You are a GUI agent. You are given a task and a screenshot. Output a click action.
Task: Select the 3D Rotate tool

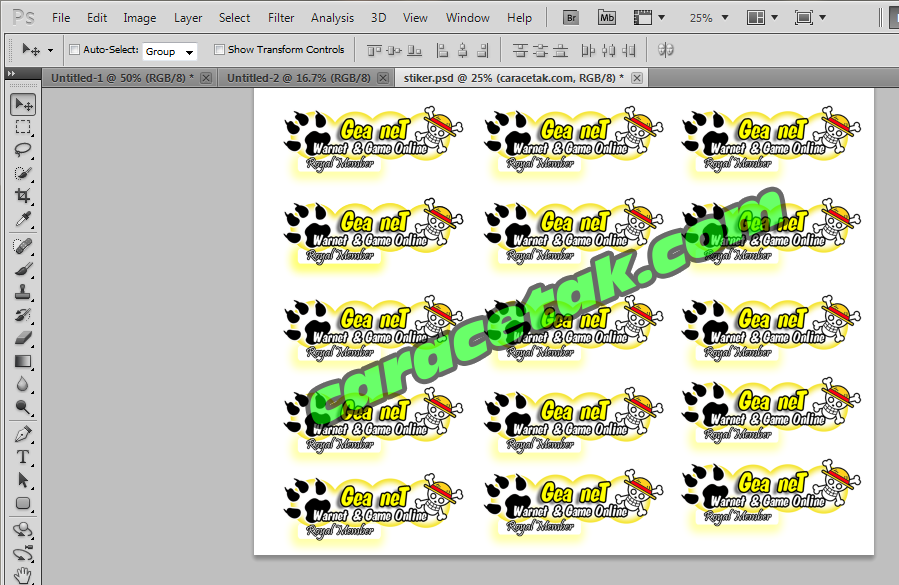coord(23,531)
